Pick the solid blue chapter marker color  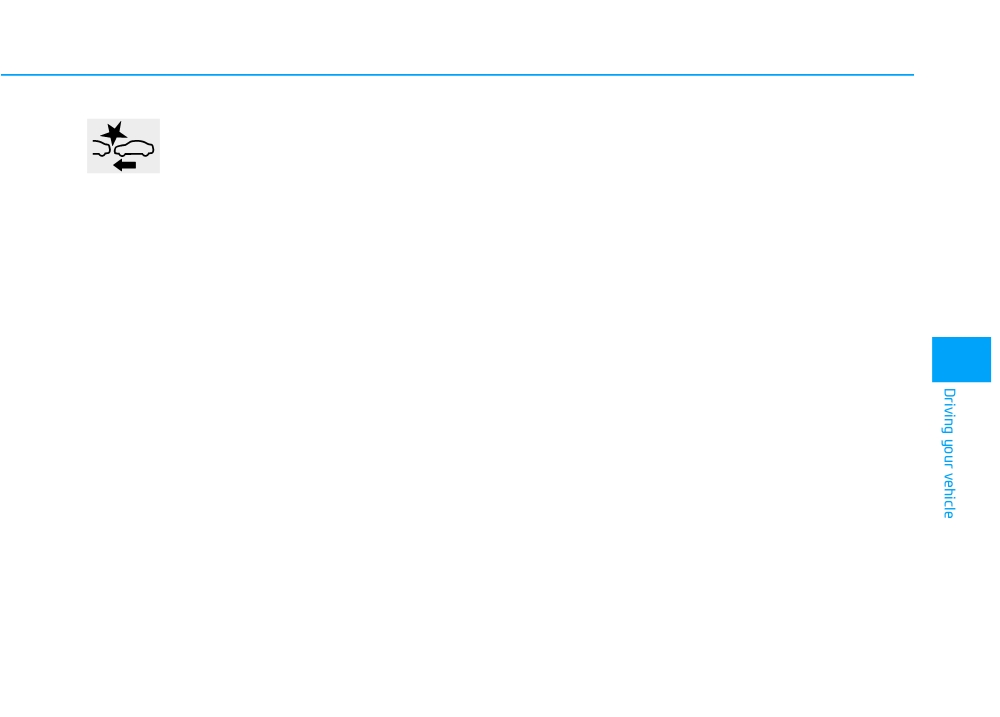[961, 359]
